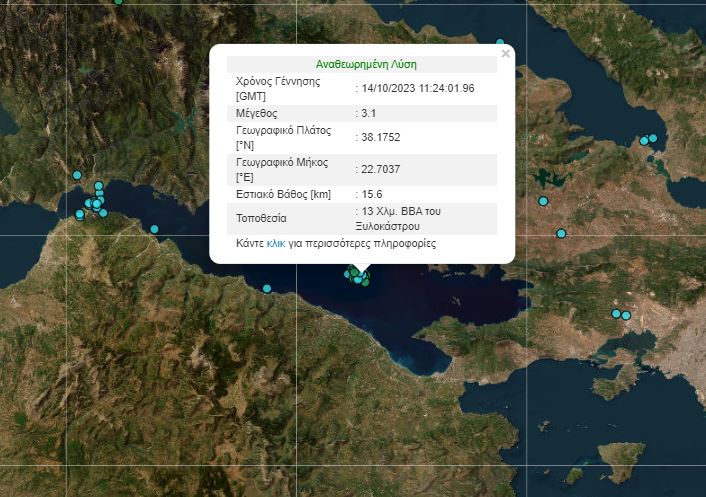Click the focal depth value 15.6
The width and height of the screenshot is (706, 497).
point(371,194)
